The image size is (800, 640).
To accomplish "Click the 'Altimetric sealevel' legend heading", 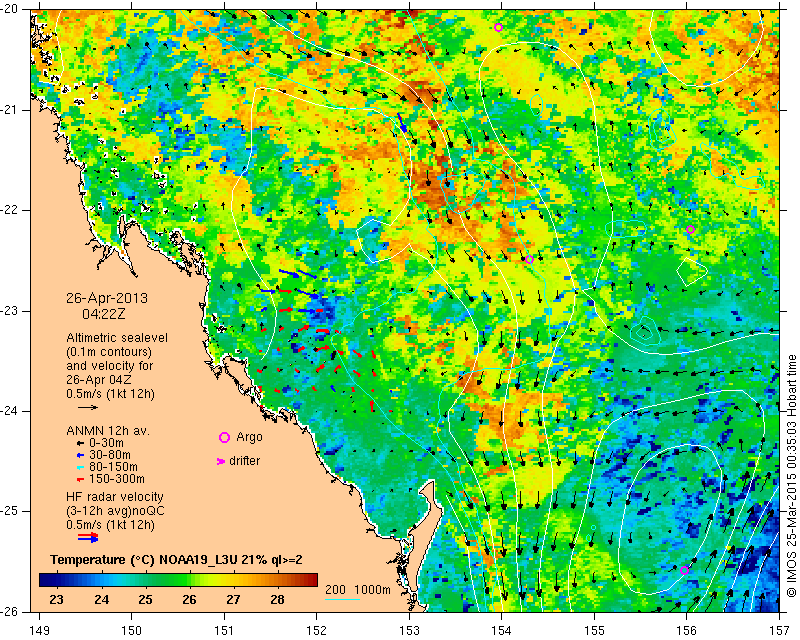I will click(117, 338).
